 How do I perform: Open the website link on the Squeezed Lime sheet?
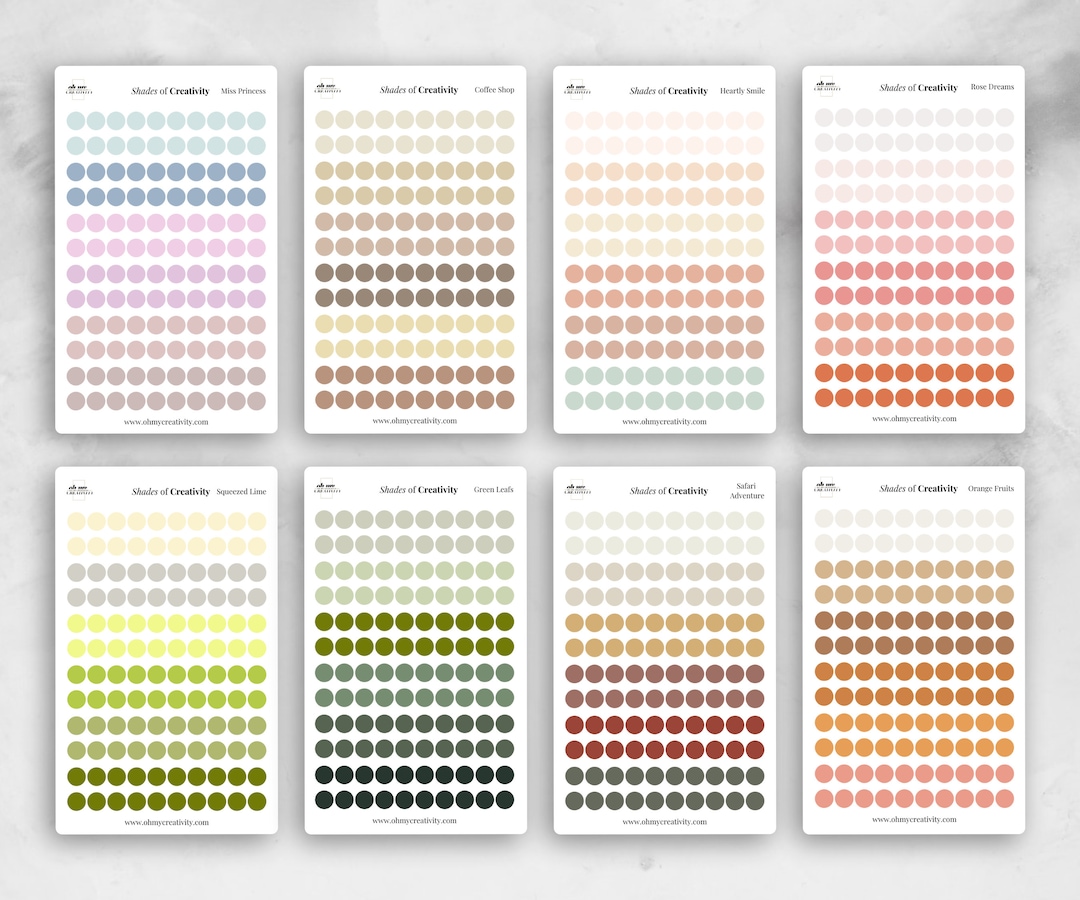(x=166, y=821)
